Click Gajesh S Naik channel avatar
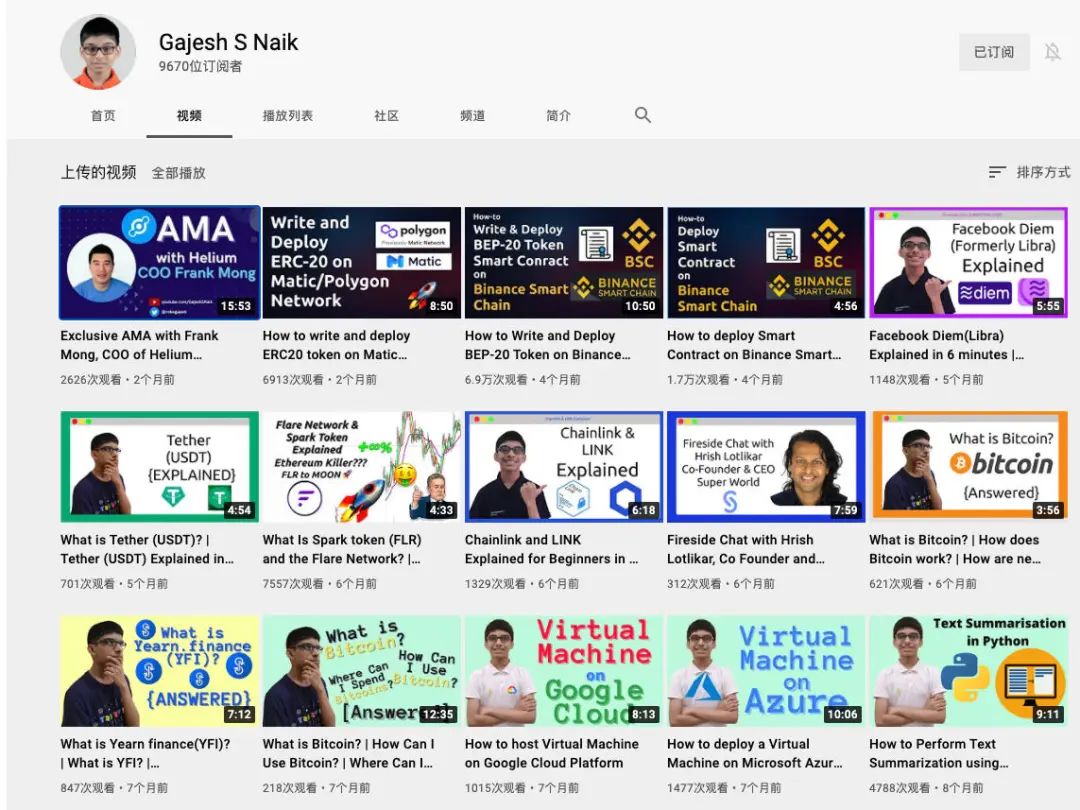 pyautogui.click(x=98, y=52)
